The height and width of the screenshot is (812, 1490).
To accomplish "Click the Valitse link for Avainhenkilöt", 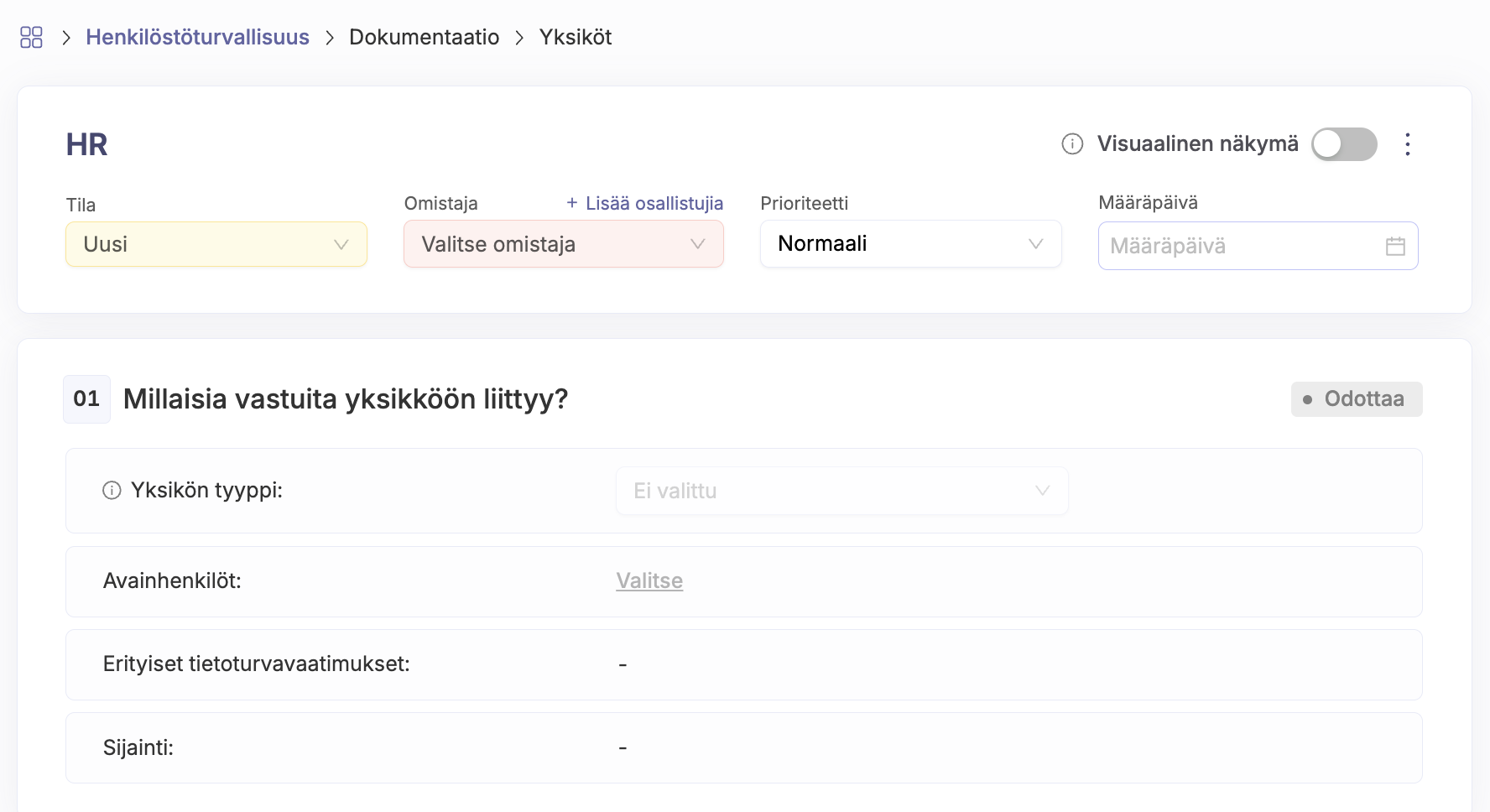I will pos(649,580).
